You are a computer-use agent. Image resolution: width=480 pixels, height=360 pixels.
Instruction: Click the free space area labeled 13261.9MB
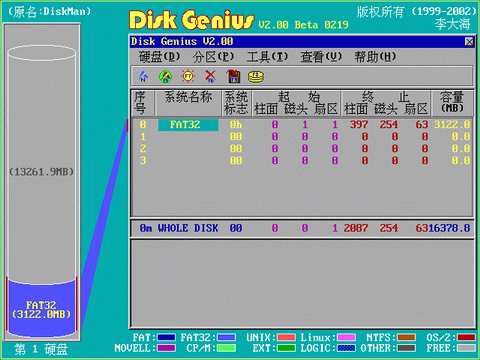click(x=42, y=172)
